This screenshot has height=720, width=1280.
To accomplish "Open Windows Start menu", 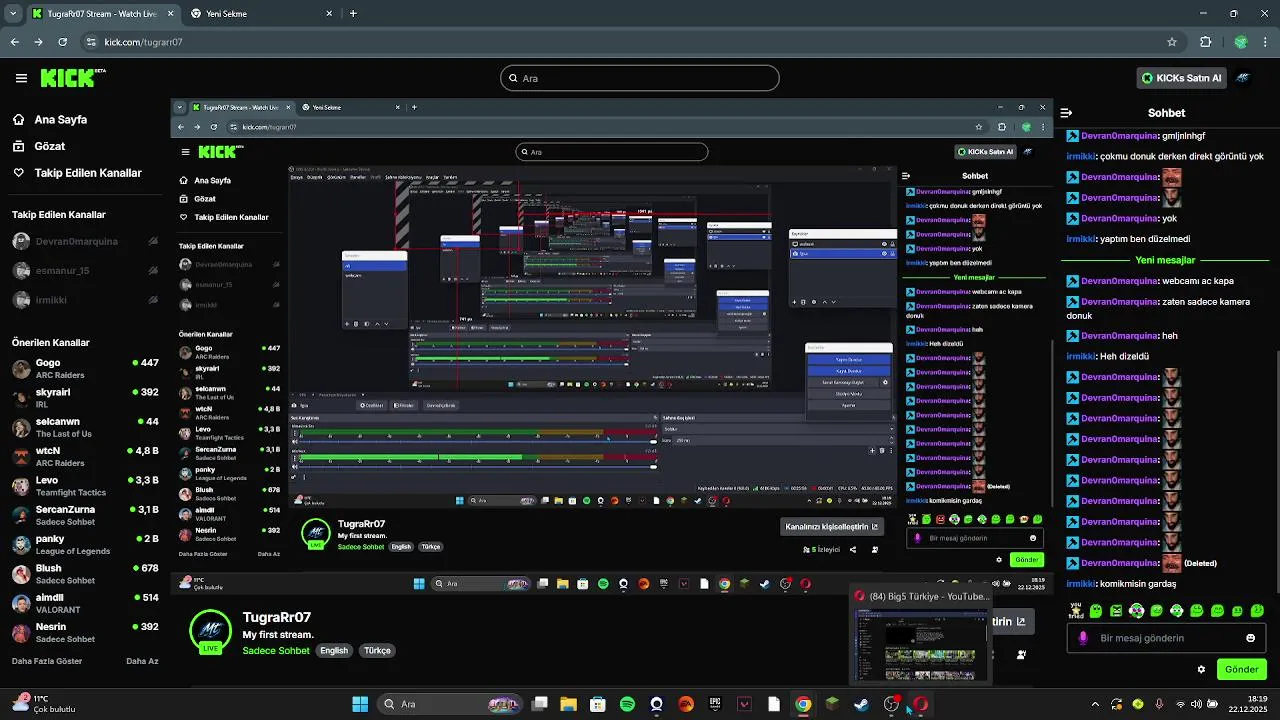I will point(360,704).
